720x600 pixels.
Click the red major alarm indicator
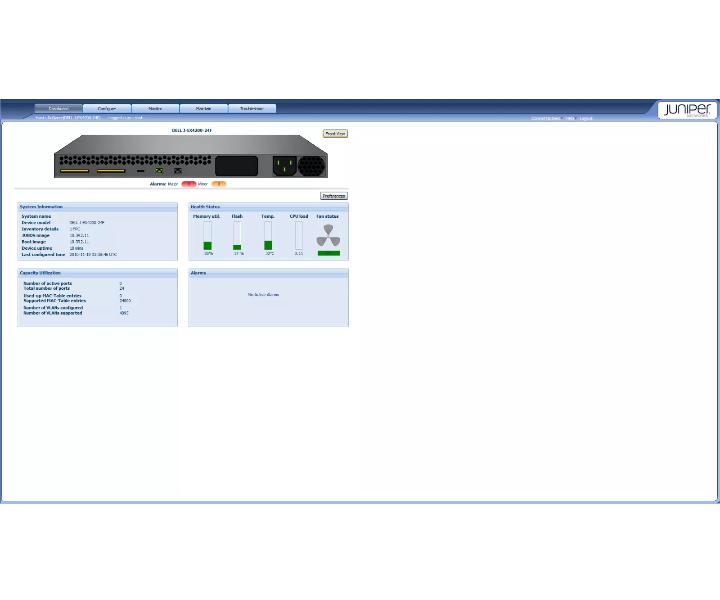pos(189,184)
